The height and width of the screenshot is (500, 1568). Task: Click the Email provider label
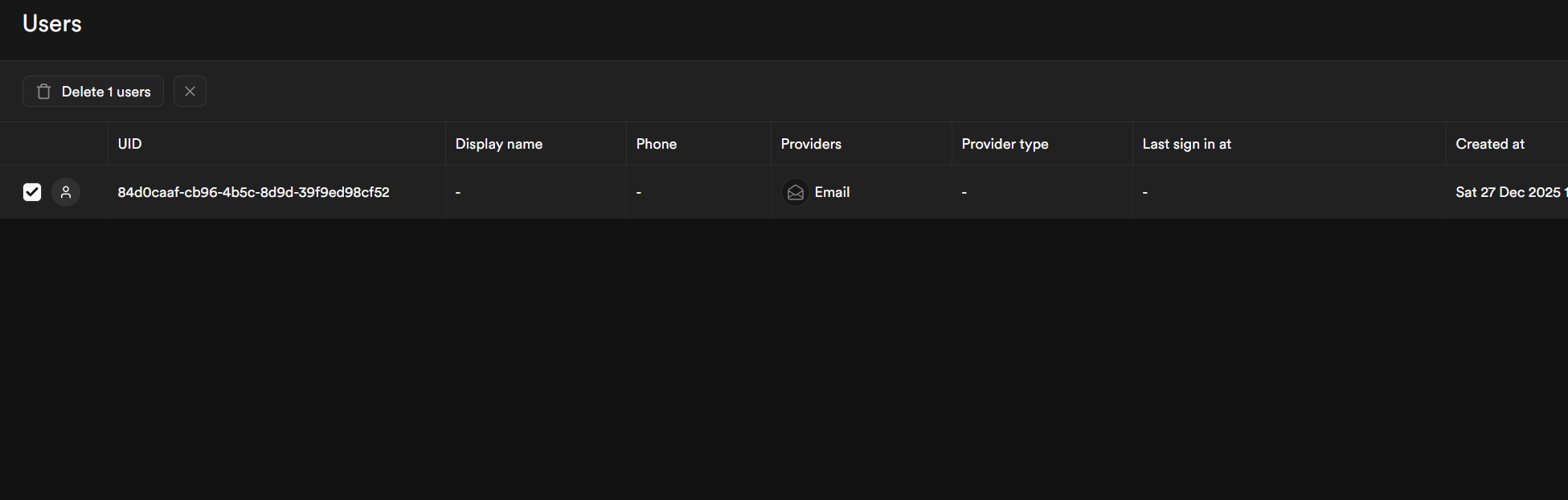coord(832,192)
